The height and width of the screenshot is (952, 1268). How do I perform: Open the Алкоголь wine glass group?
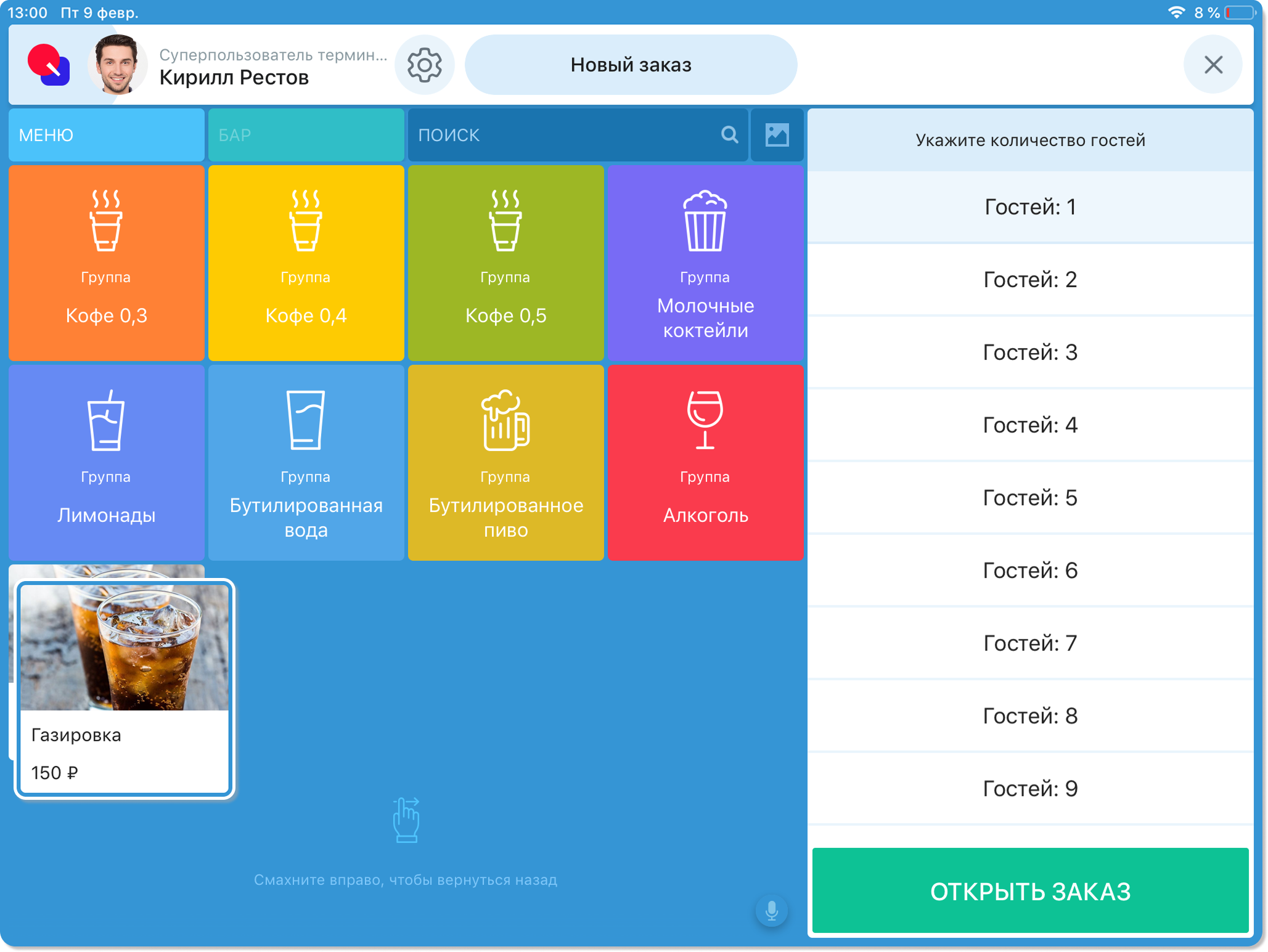pos(705,462)
